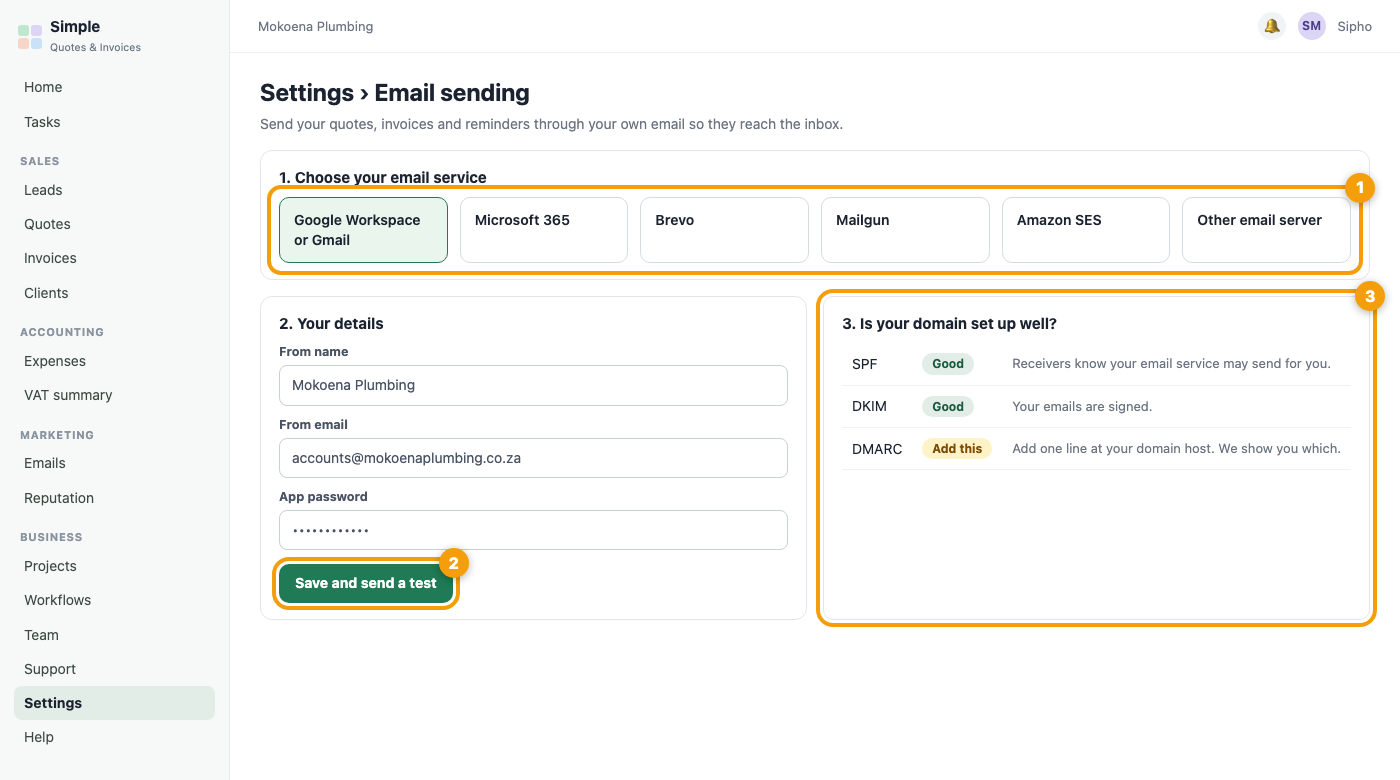1400x780 pixels.
Task: Click 'Your emails are signed.' text
Action: click(1082, 406)
